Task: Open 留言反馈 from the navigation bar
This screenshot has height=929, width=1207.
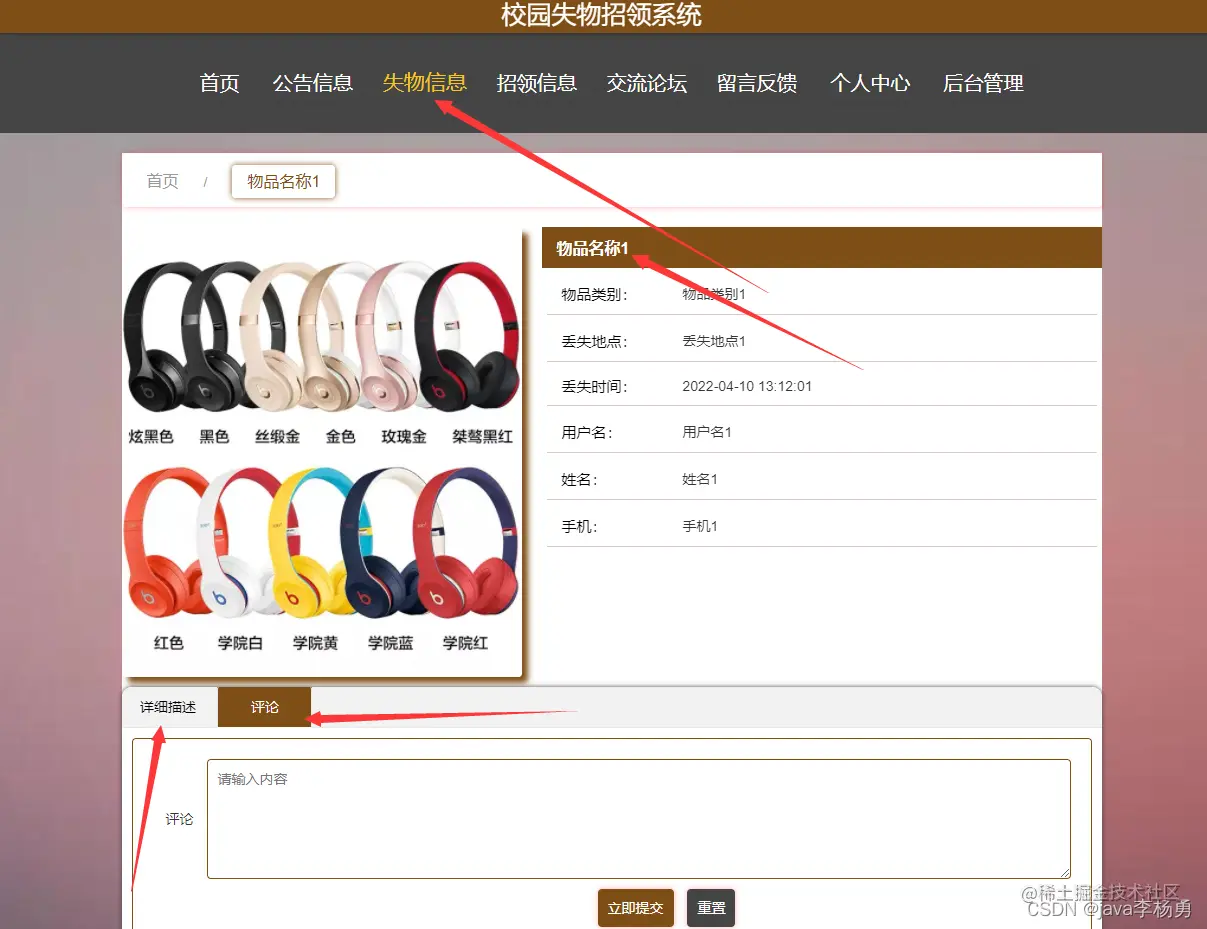Action: [x=757, y=83]
